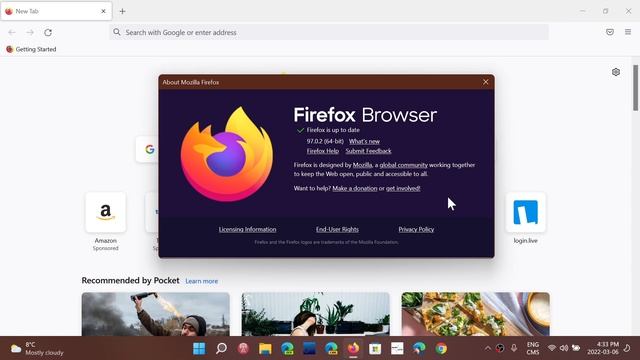Open the global community link
Image resolution: width=640 pixels, height=360 pixels.
403,165
